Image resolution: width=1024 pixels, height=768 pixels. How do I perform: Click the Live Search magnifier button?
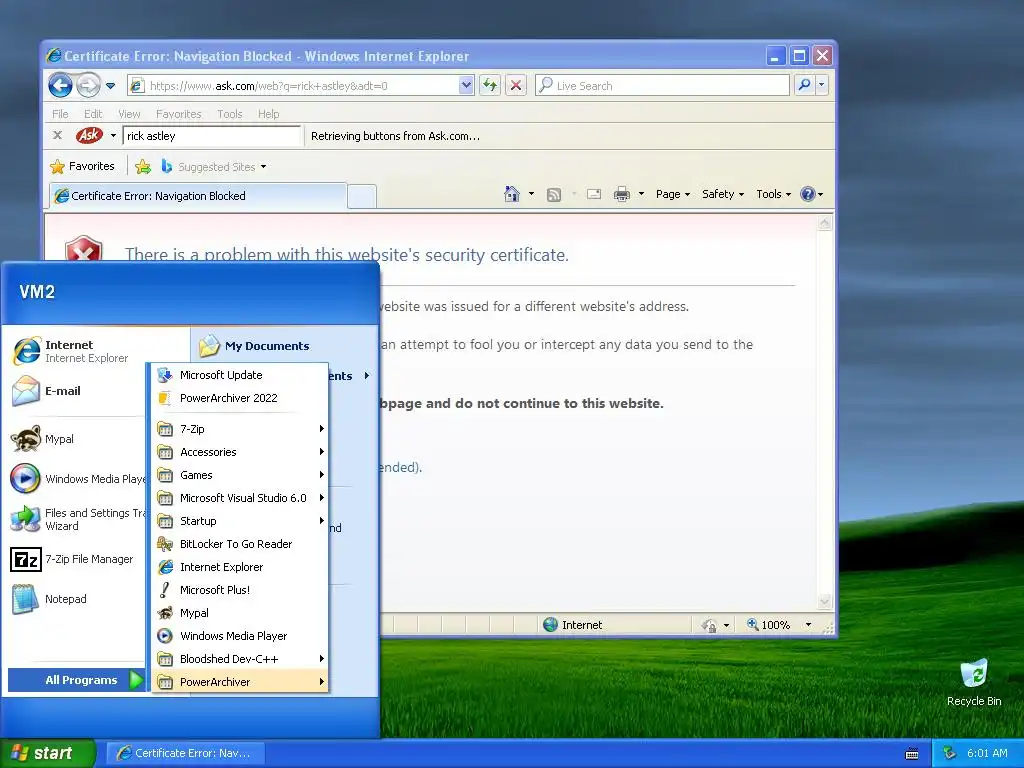805,85
